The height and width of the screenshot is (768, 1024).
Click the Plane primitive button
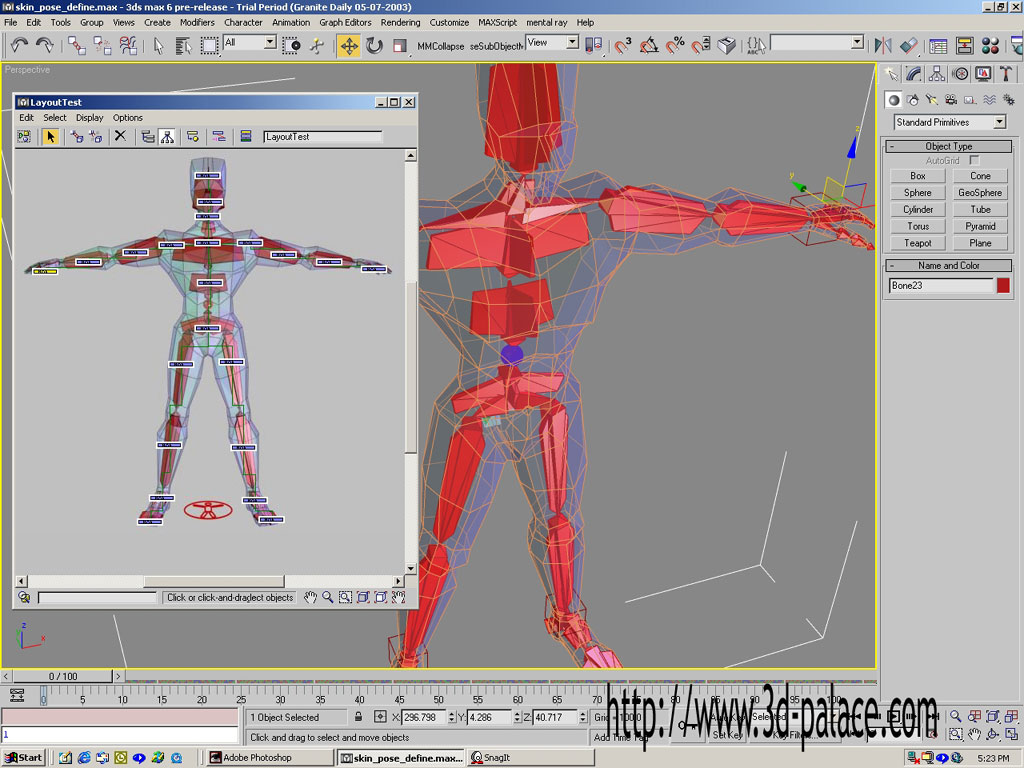tap(980, 243)
